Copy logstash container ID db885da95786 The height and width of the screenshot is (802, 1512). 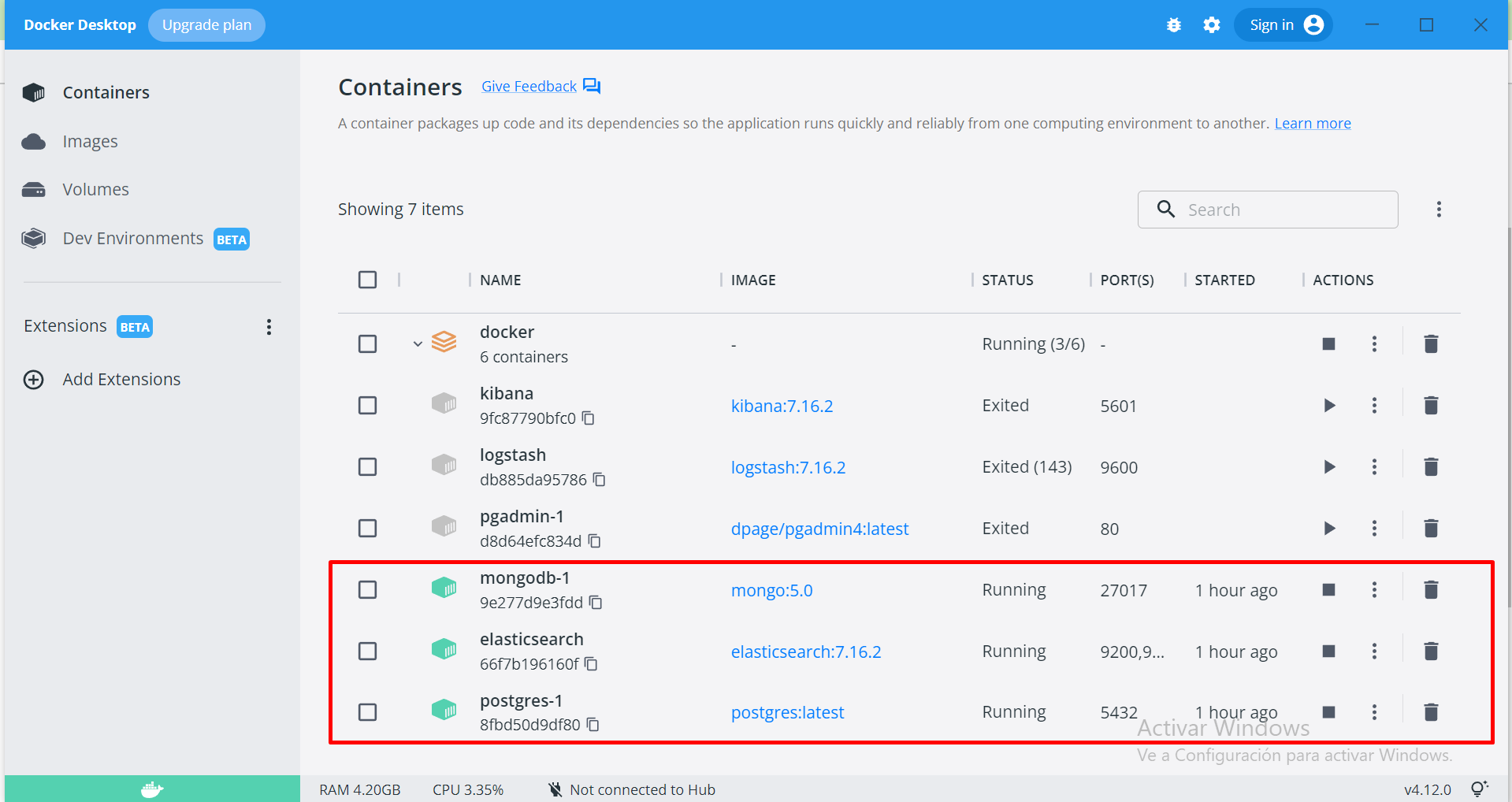(599, 480)
